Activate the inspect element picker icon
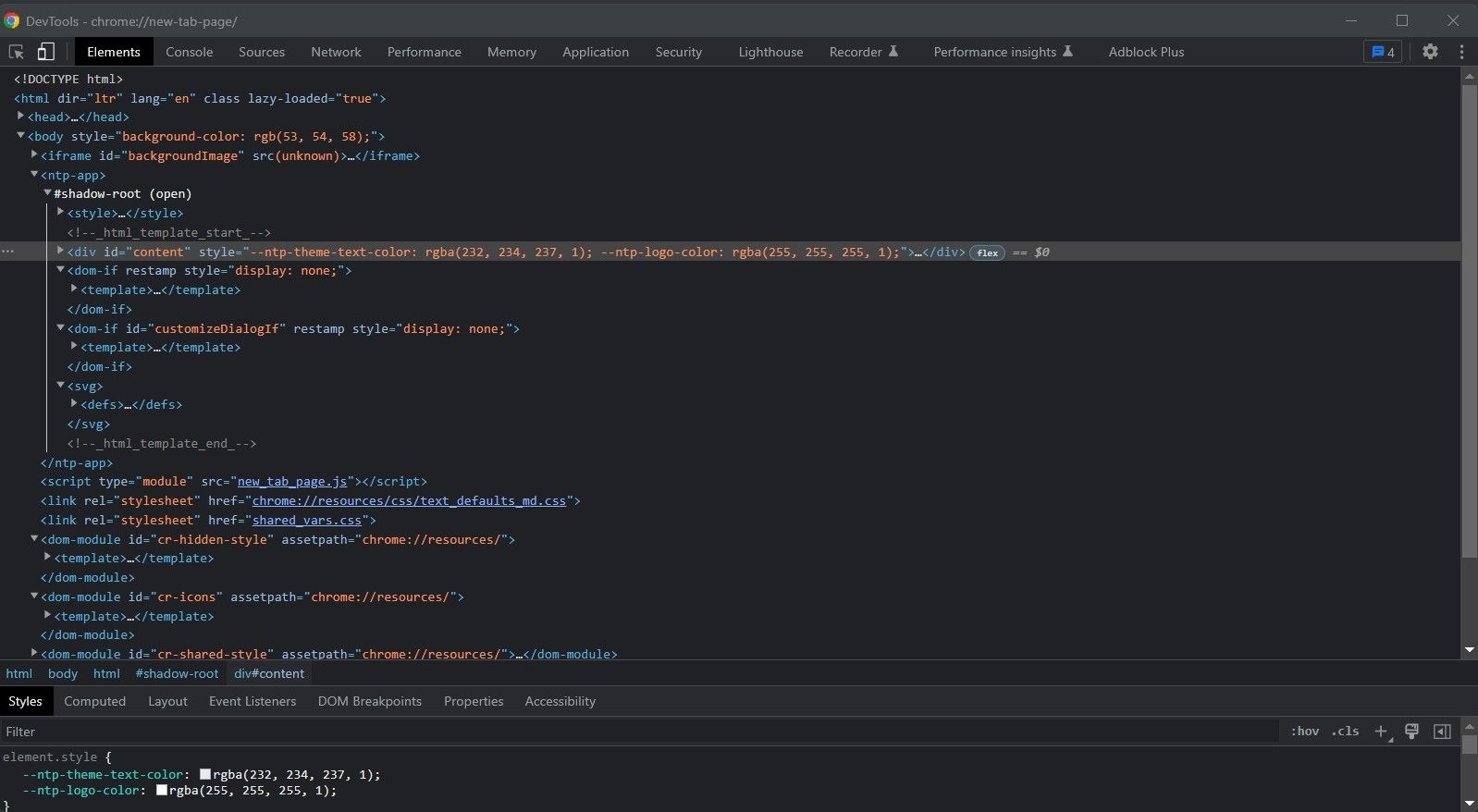1478x812 pixels. coord(17,52)
